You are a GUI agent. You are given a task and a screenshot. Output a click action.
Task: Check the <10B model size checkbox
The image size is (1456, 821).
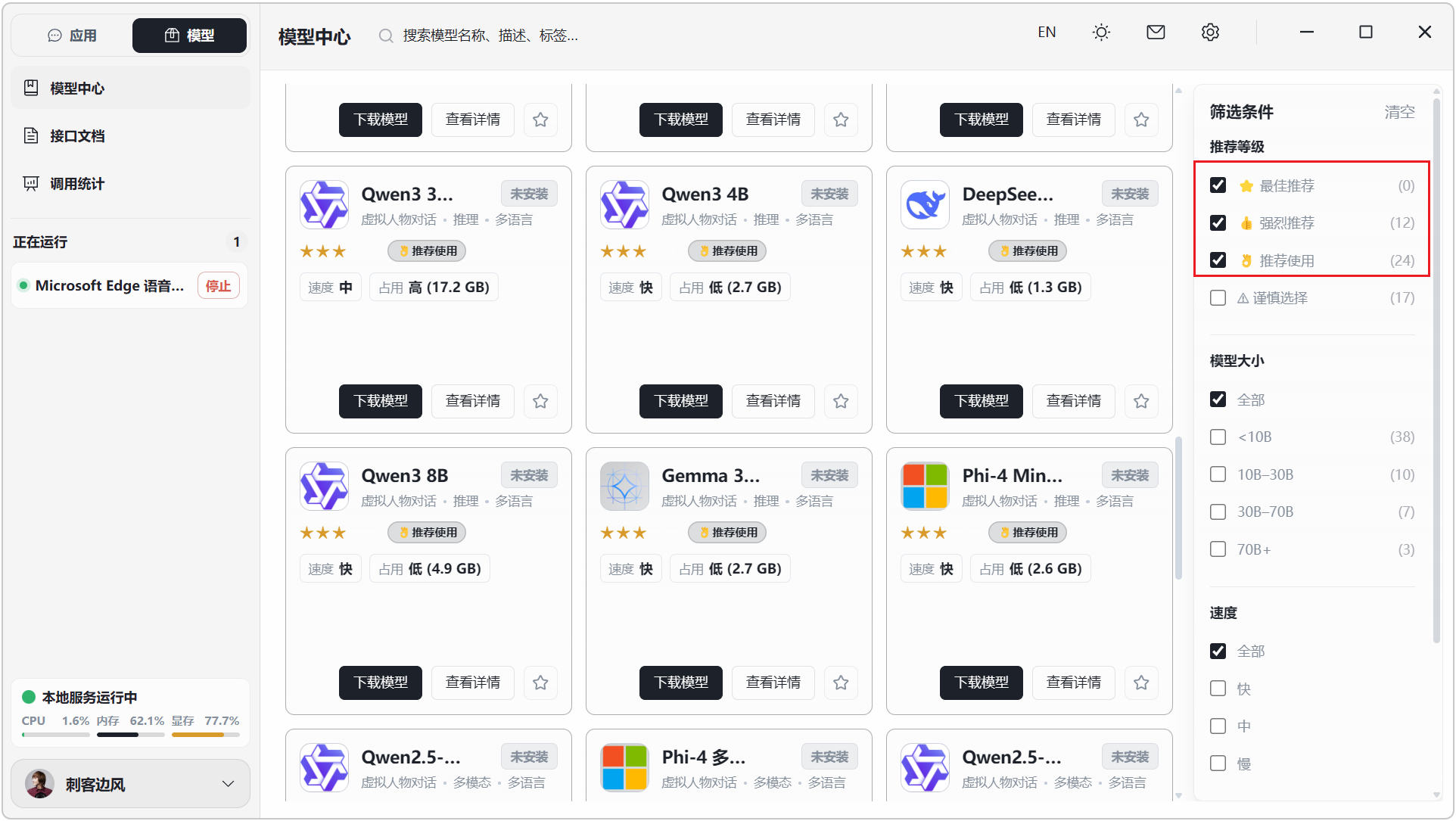1218,437
